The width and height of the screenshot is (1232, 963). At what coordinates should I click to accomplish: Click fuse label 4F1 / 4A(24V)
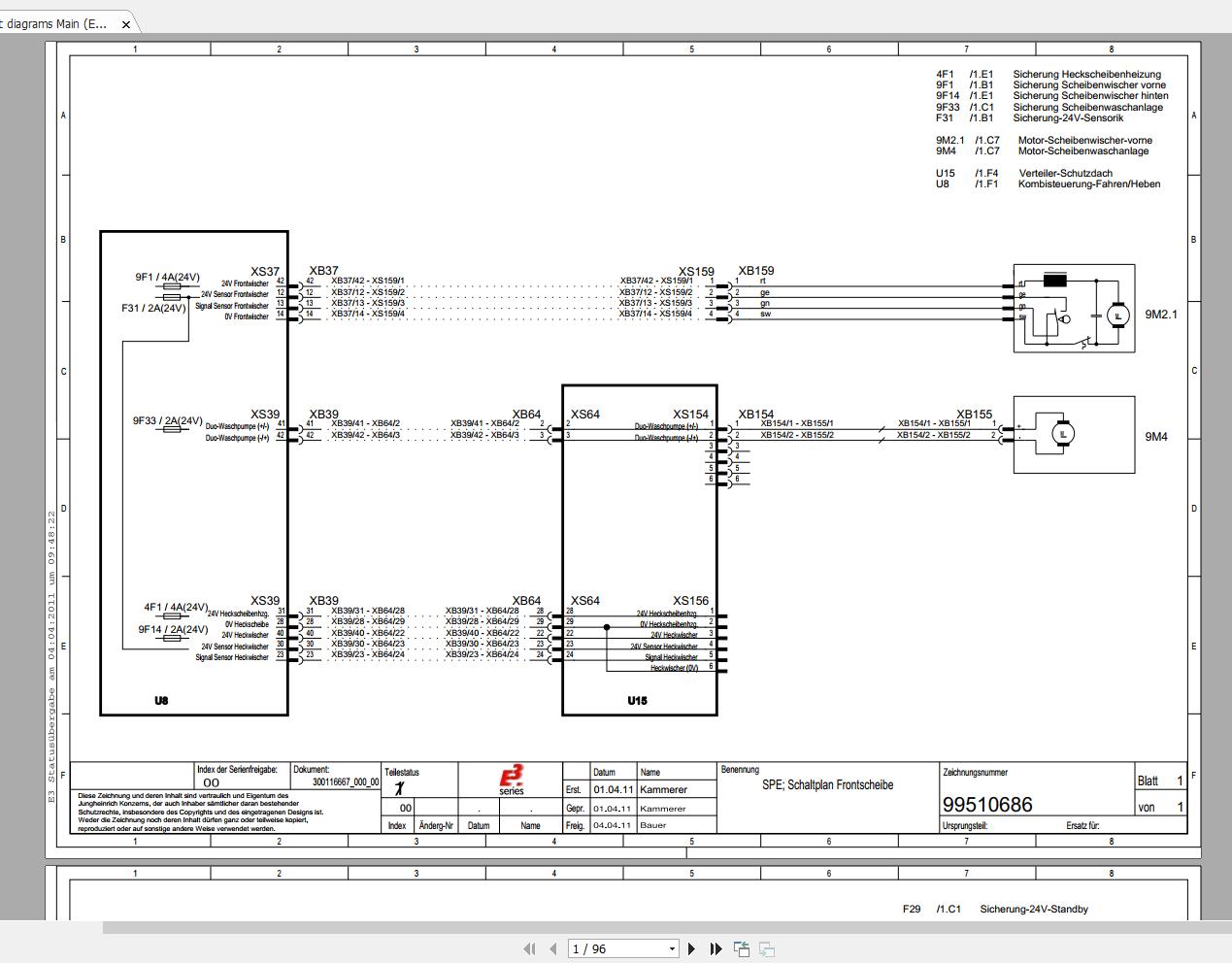[176, 608]
